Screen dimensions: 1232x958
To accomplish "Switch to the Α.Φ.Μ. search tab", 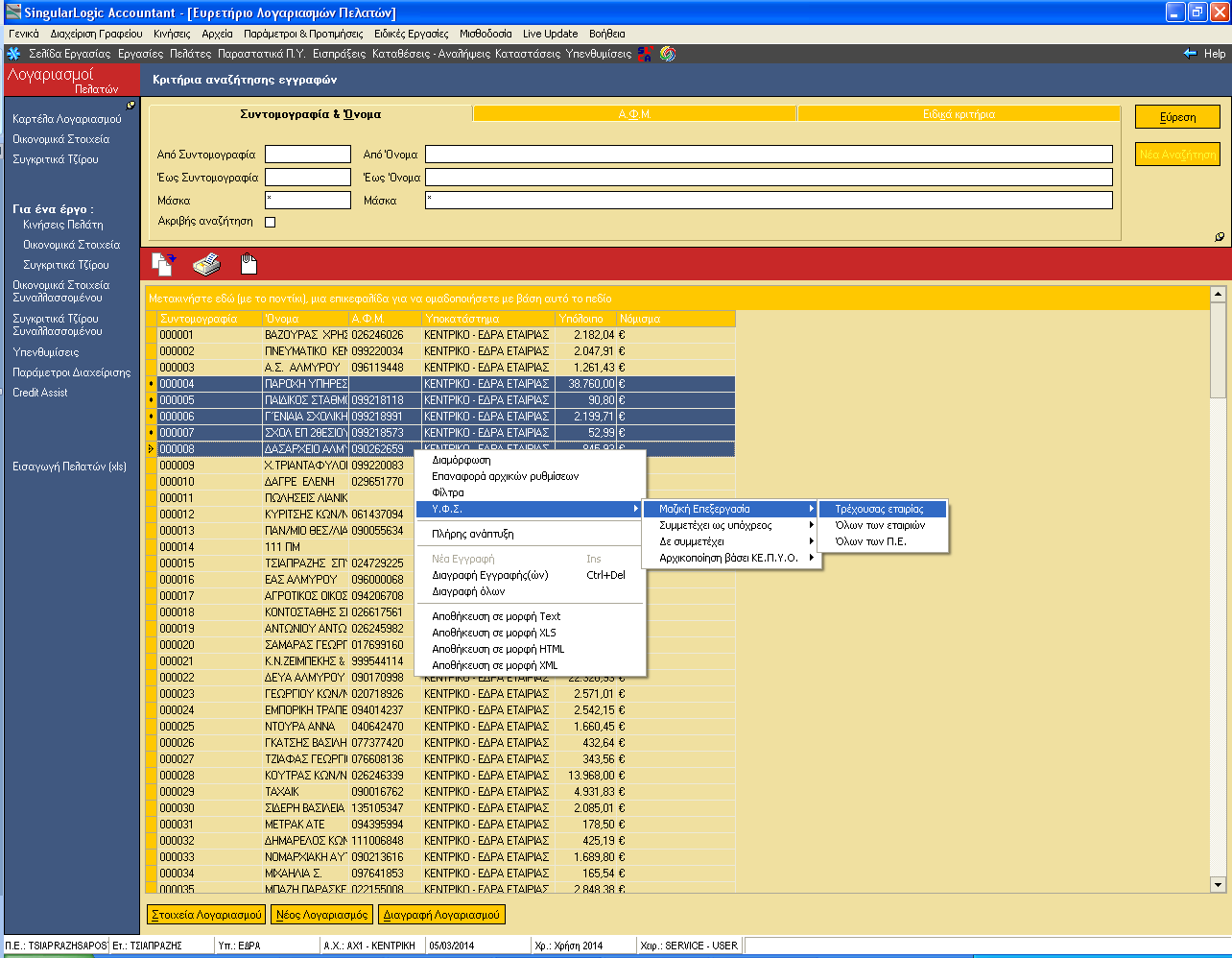I will 634,114.
